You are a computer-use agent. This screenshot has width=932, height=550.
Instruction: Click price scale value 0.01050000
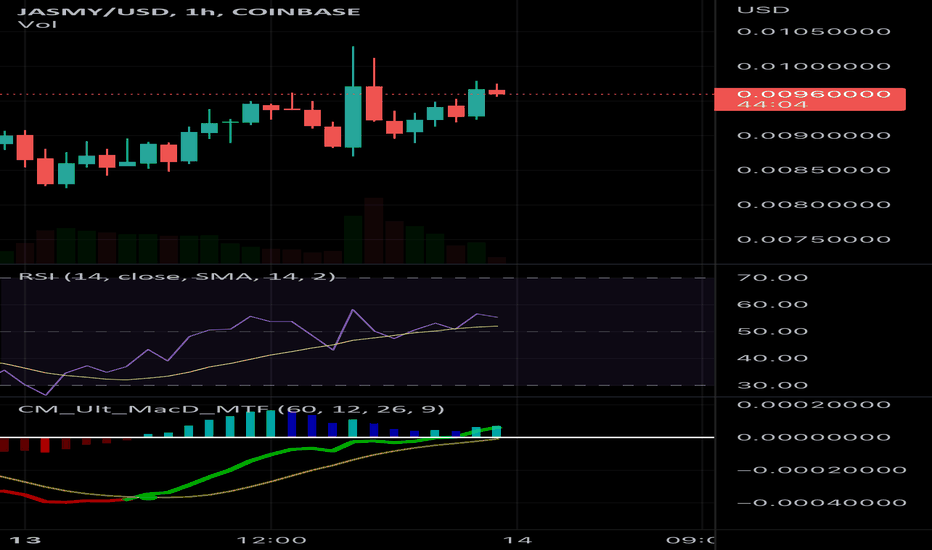coord(814,32)
